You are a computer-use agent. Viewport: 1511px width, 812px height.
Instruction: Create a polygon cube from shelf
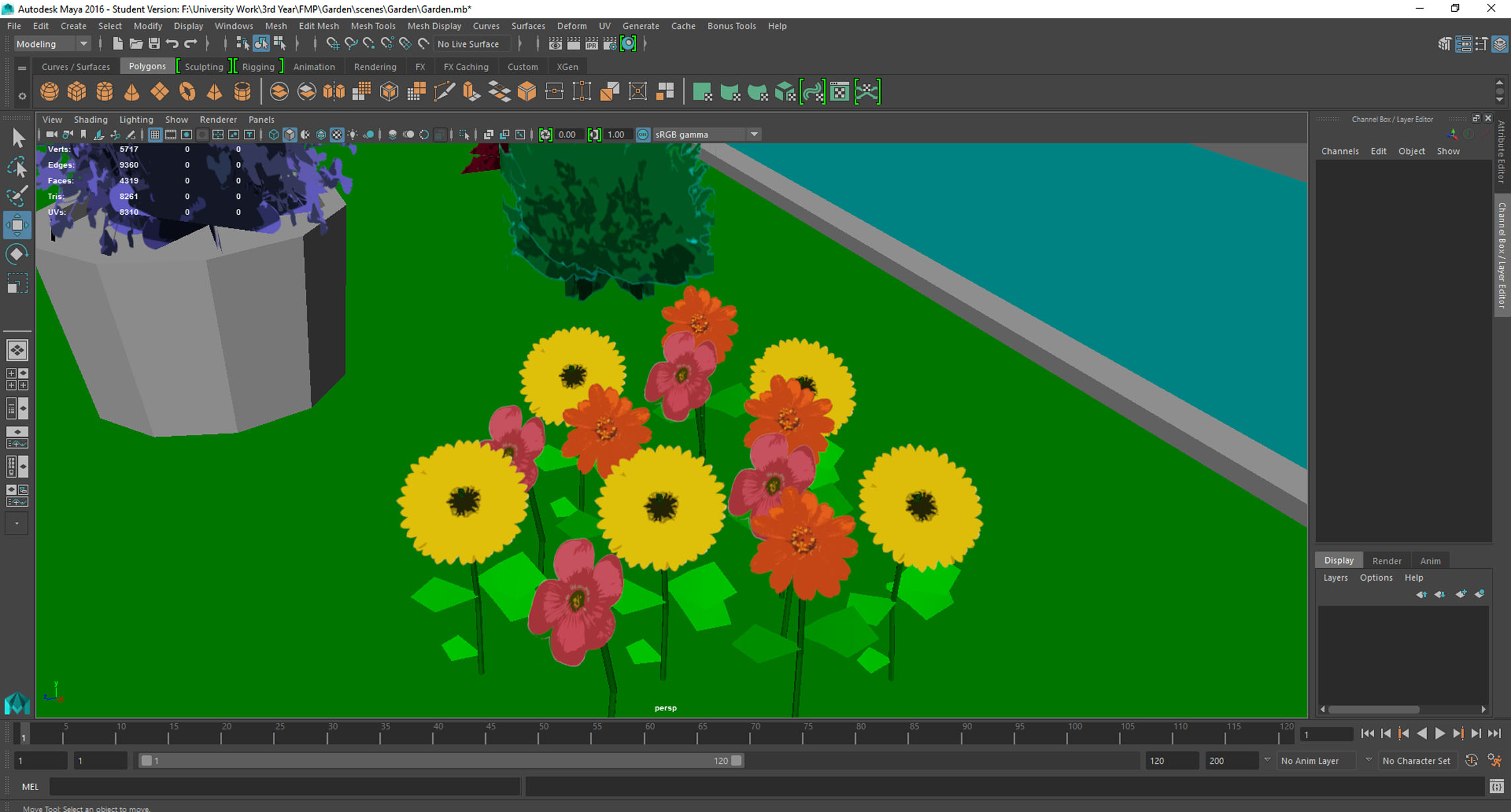77,91
